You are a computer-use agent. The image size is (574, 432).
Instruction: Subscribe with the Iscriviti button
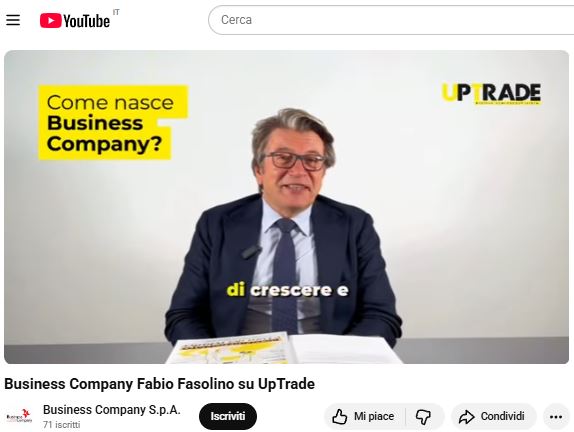(228, 416)
